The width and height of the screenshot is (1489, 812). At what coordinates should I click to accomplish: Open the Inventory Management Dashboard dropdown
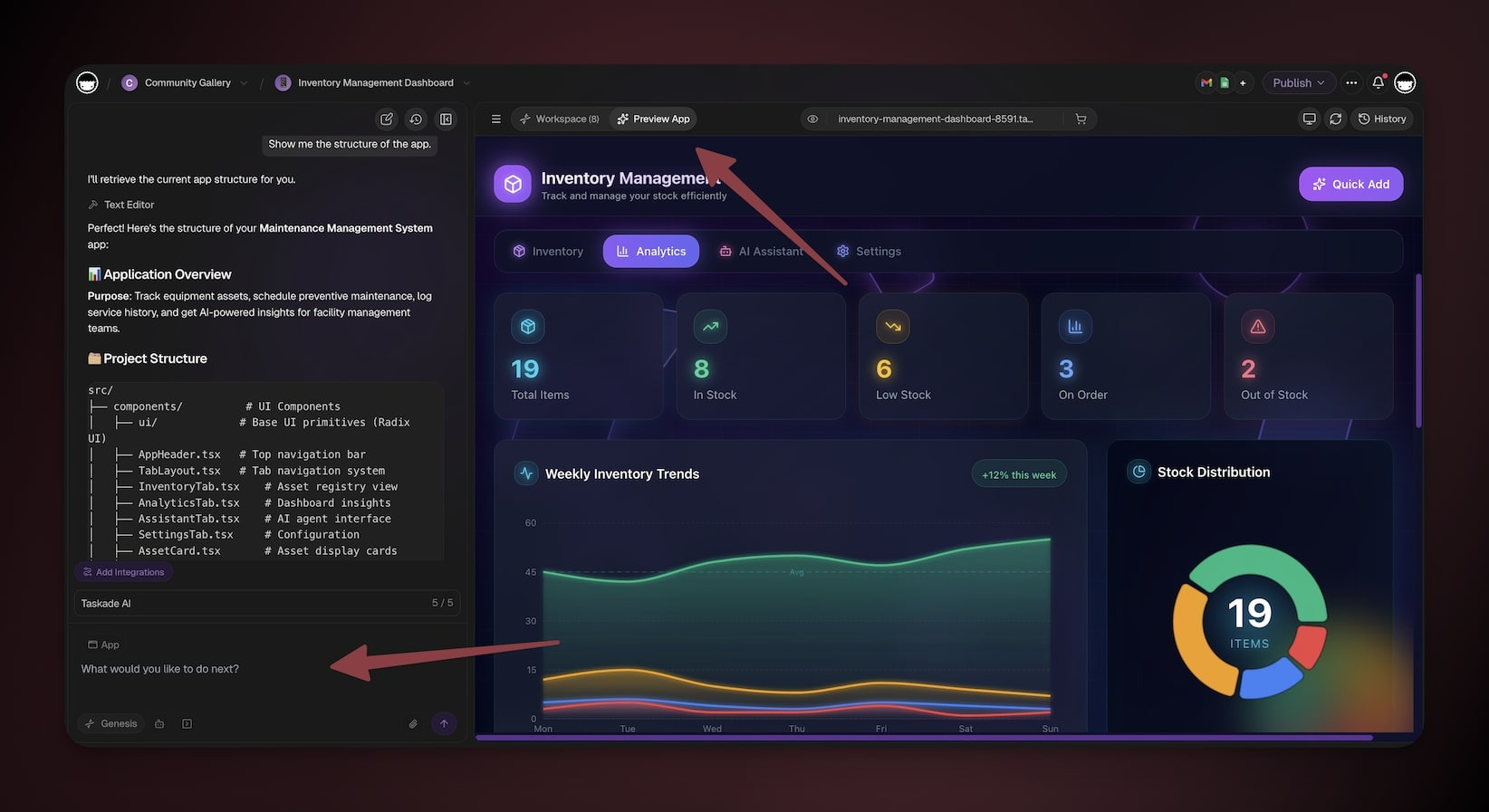pyautogui.click(x=466, y=83)
